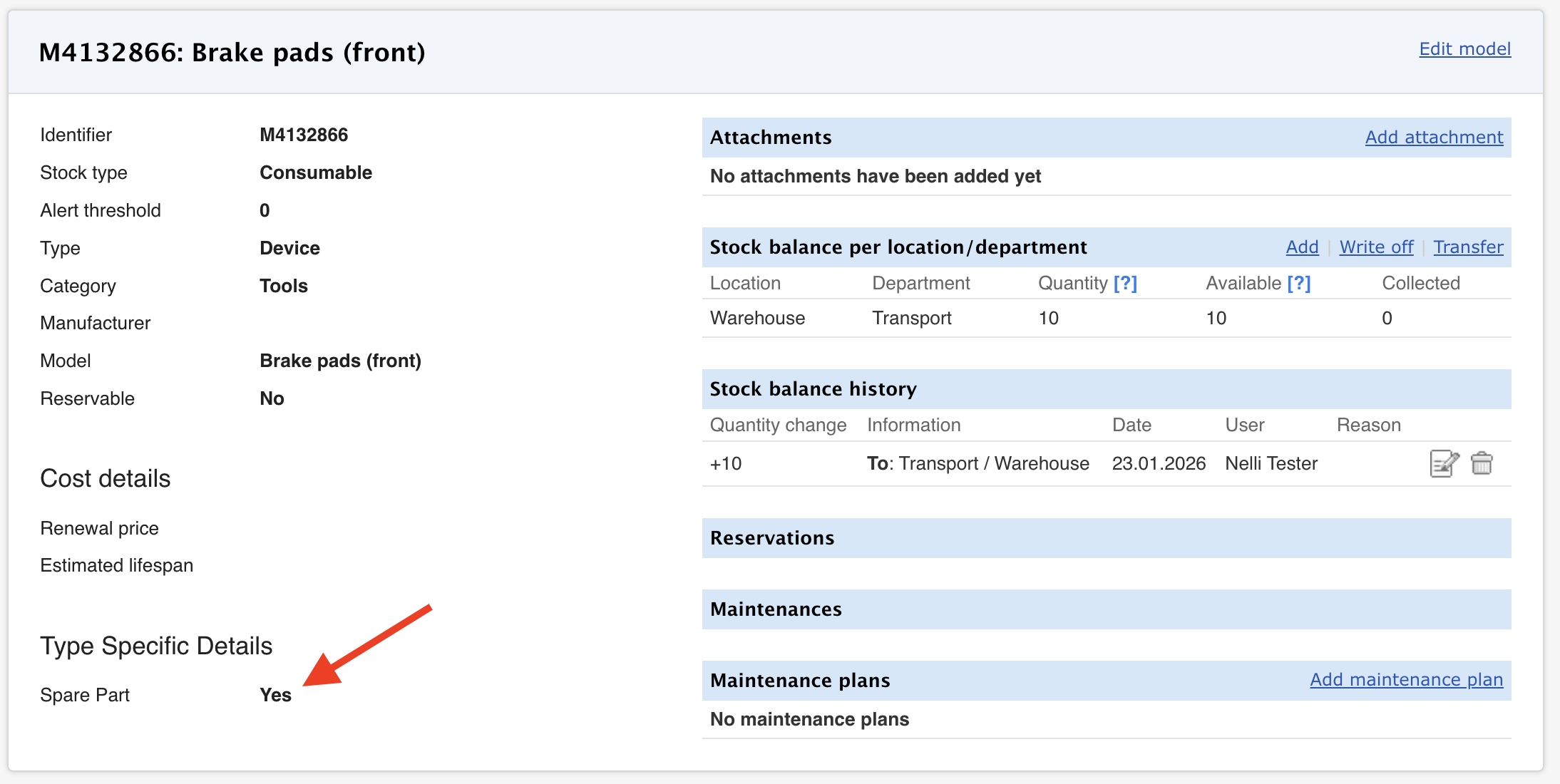Click the Maintenance plans section header
This screenshot has height=784, width=1560.
(800, 680)
